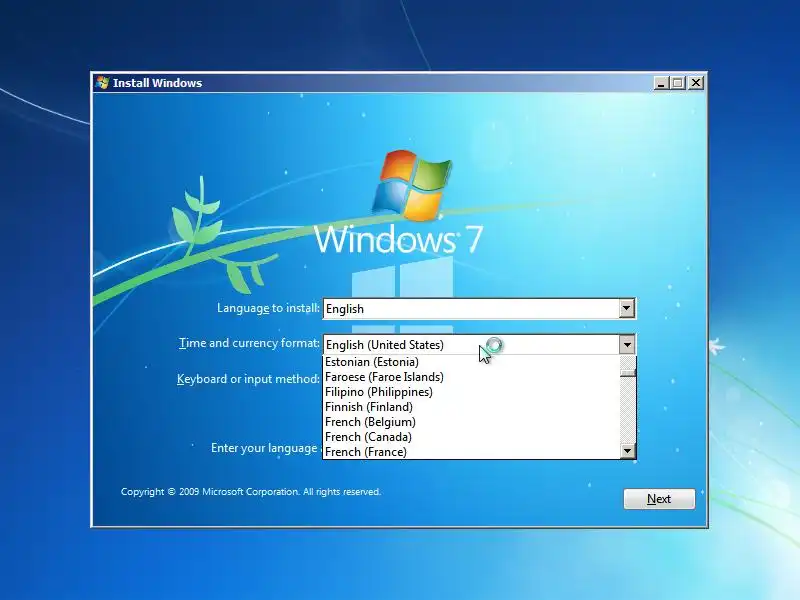Select Estonian (Estonia) from the list
The width and height of the screenshot is (800, 600).
471,362
